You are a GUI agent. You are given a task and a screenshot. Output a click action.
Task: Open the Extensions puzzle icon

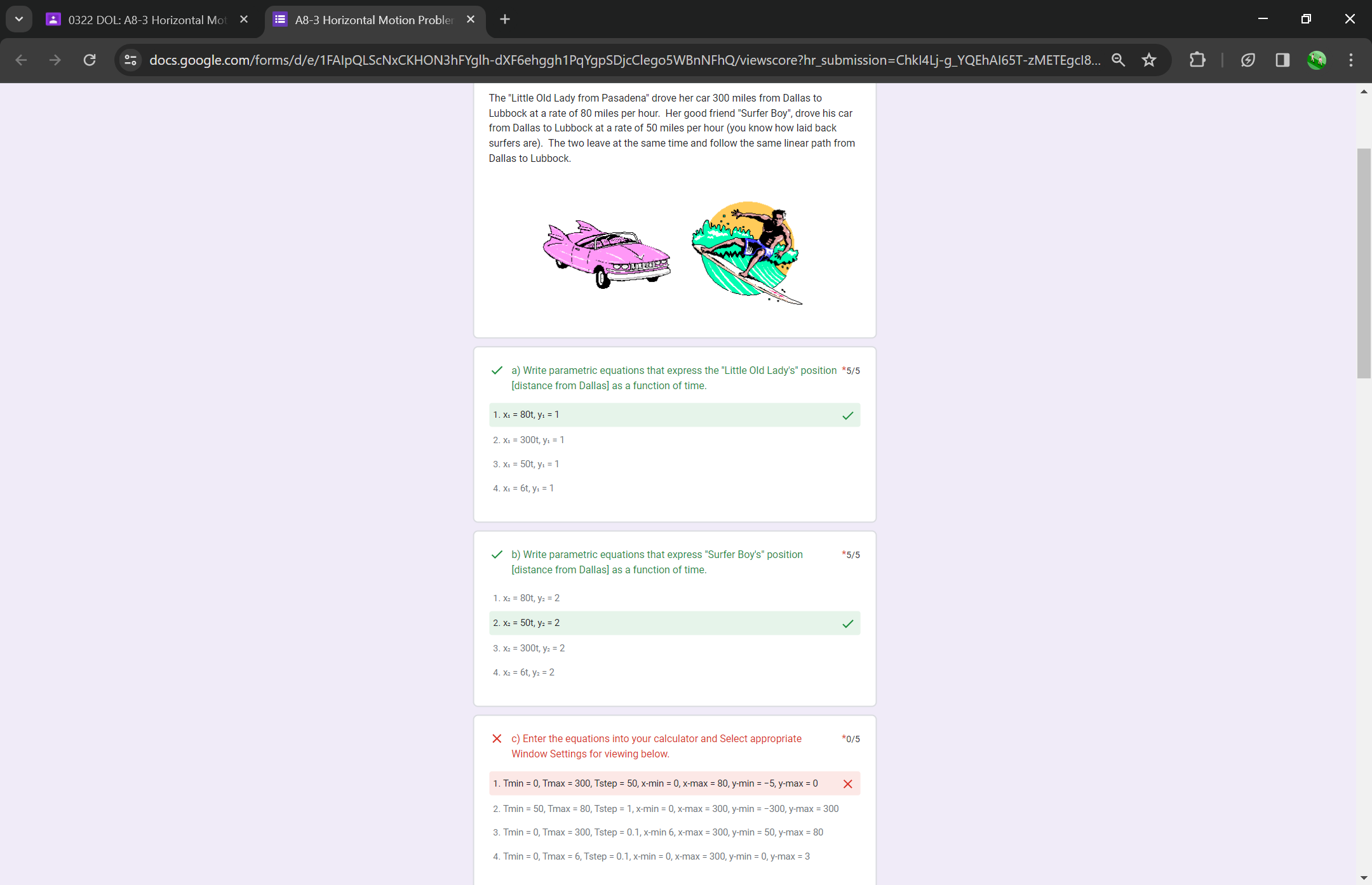click(1197, 60)
